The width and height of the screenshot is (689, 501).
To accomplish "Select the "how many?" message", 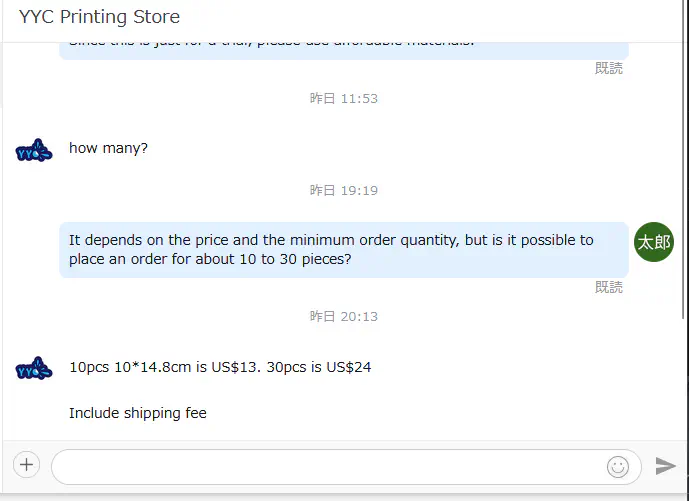I will pos(108,148).
